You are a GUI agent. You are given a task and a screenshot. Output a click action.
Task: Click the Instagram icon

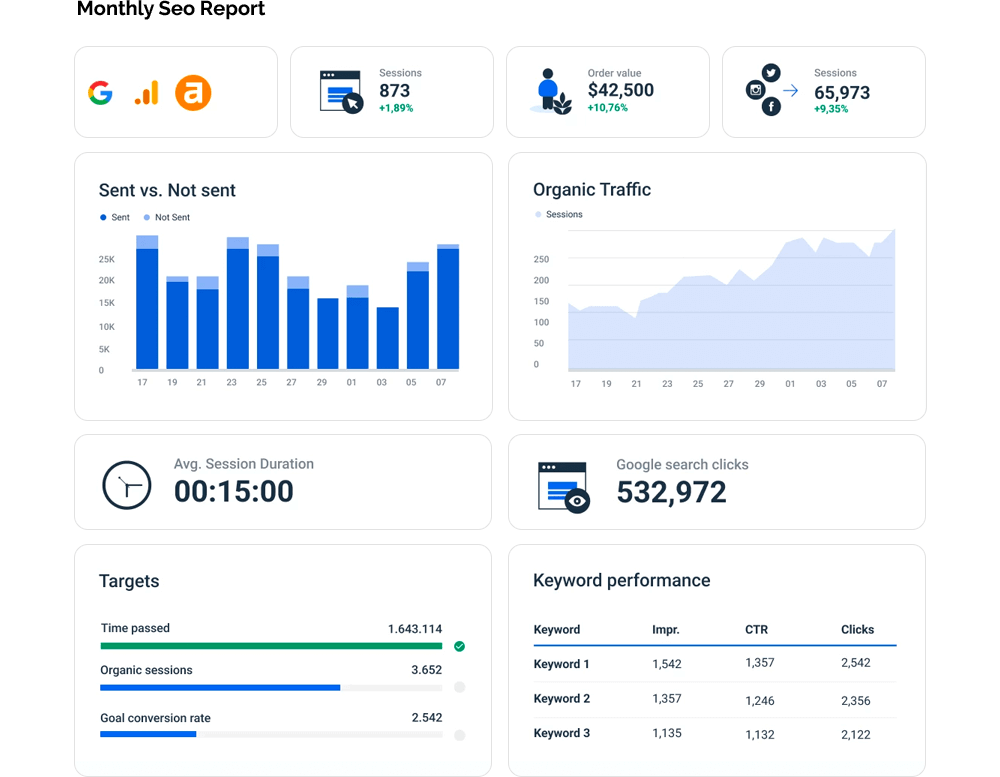pos(755,90)
